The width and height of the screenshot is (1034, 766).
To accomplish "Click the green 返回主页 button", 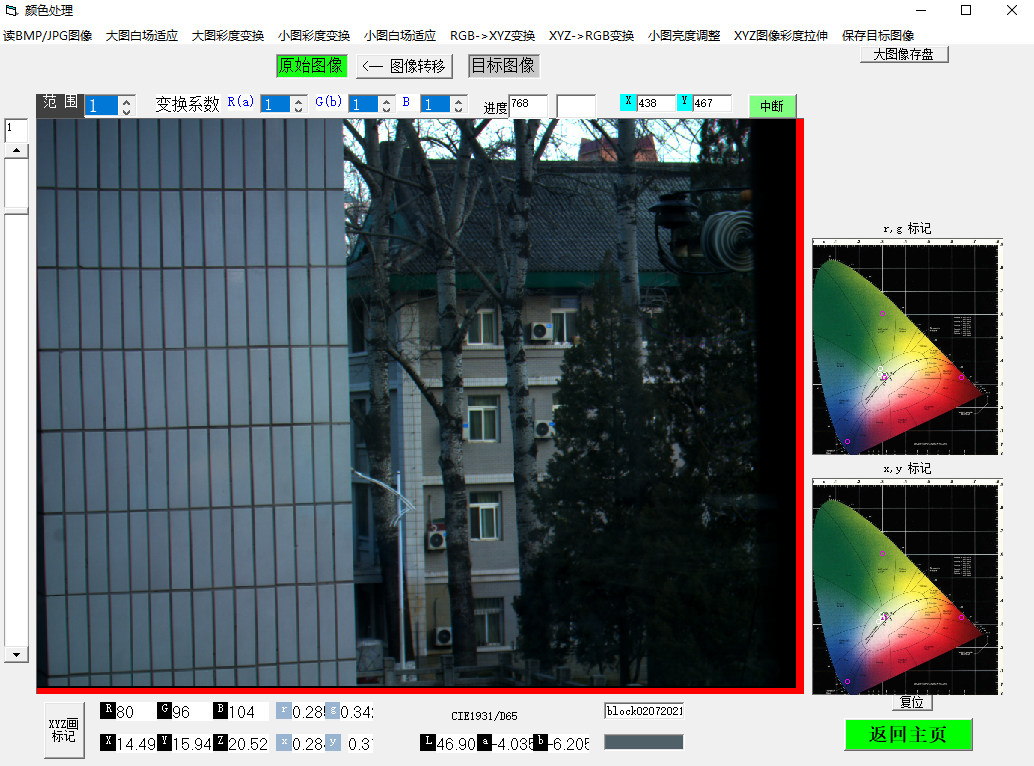I will click(x=908, y=735).
